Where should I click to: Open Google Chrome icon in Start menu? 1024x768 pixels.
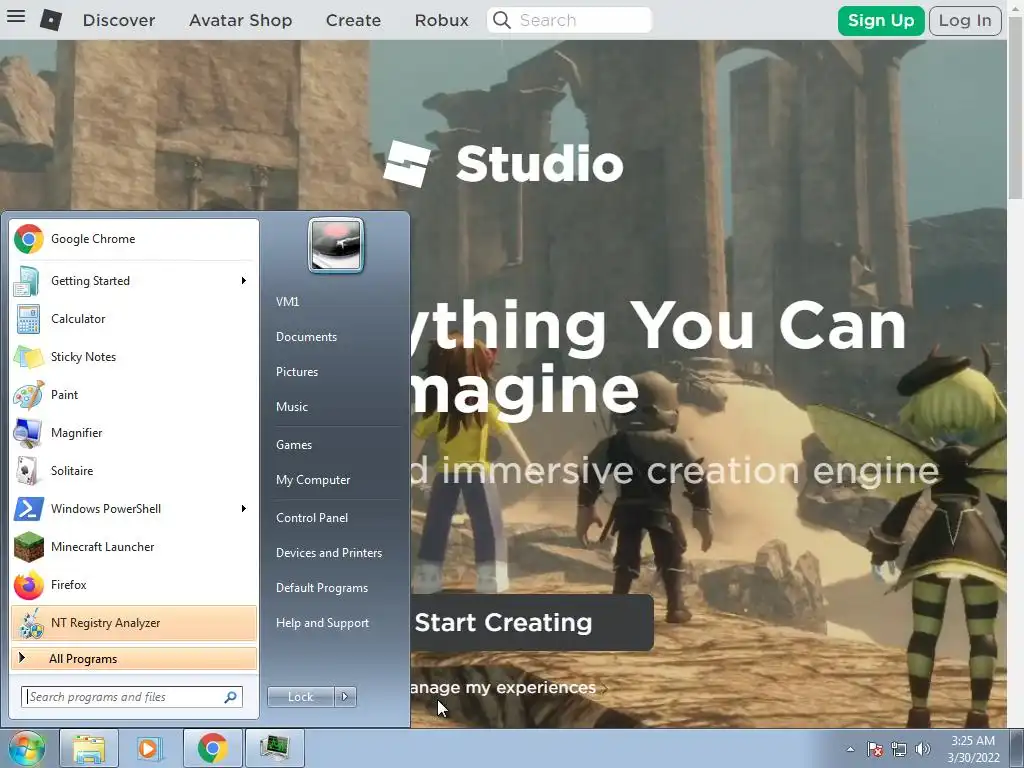29,239
